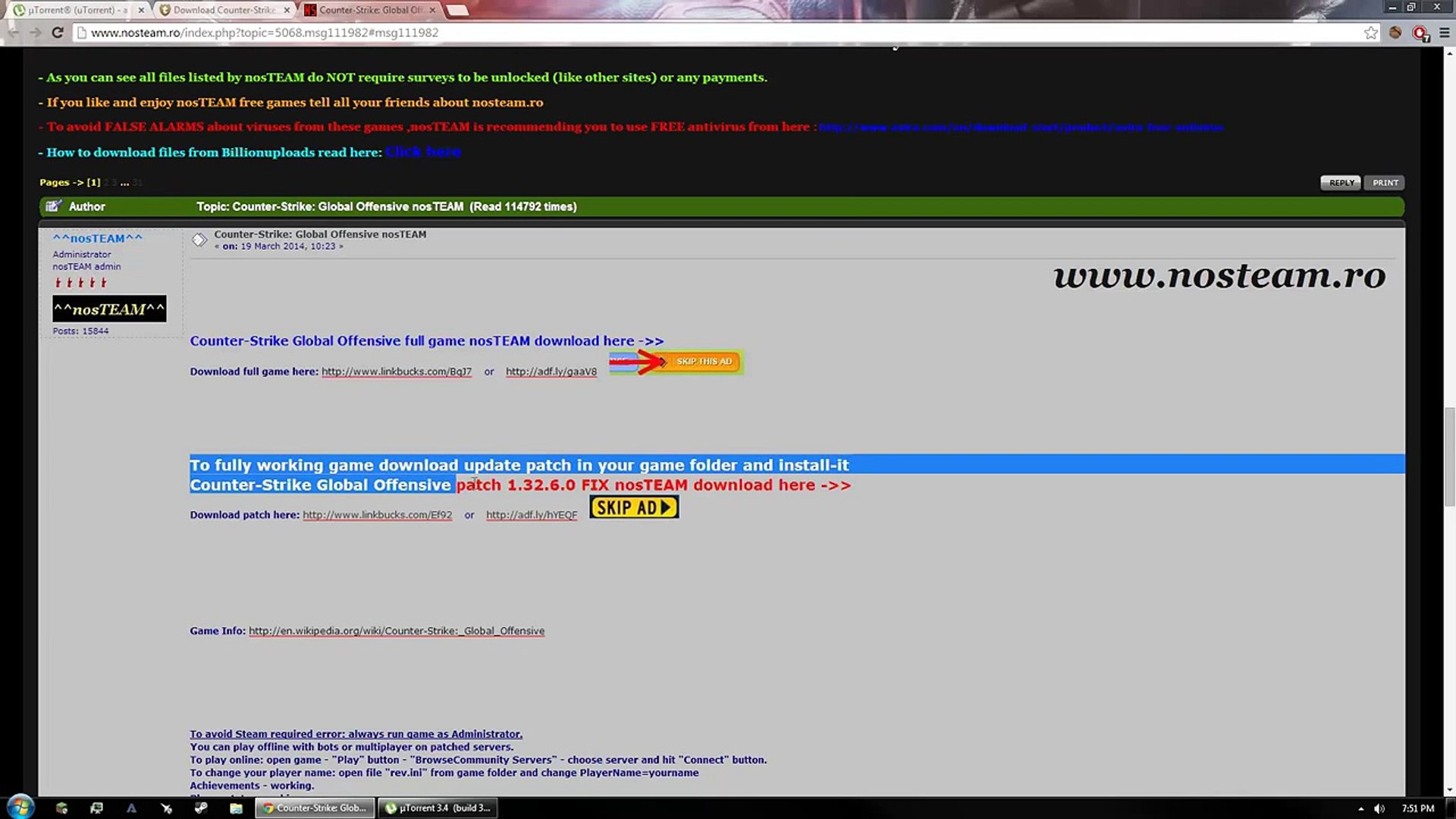Image resolution: width=1456 pixels, height=819 pixels.
Task: Launch the Minecraft block taskbar shortcut
Action: point(61,808)
